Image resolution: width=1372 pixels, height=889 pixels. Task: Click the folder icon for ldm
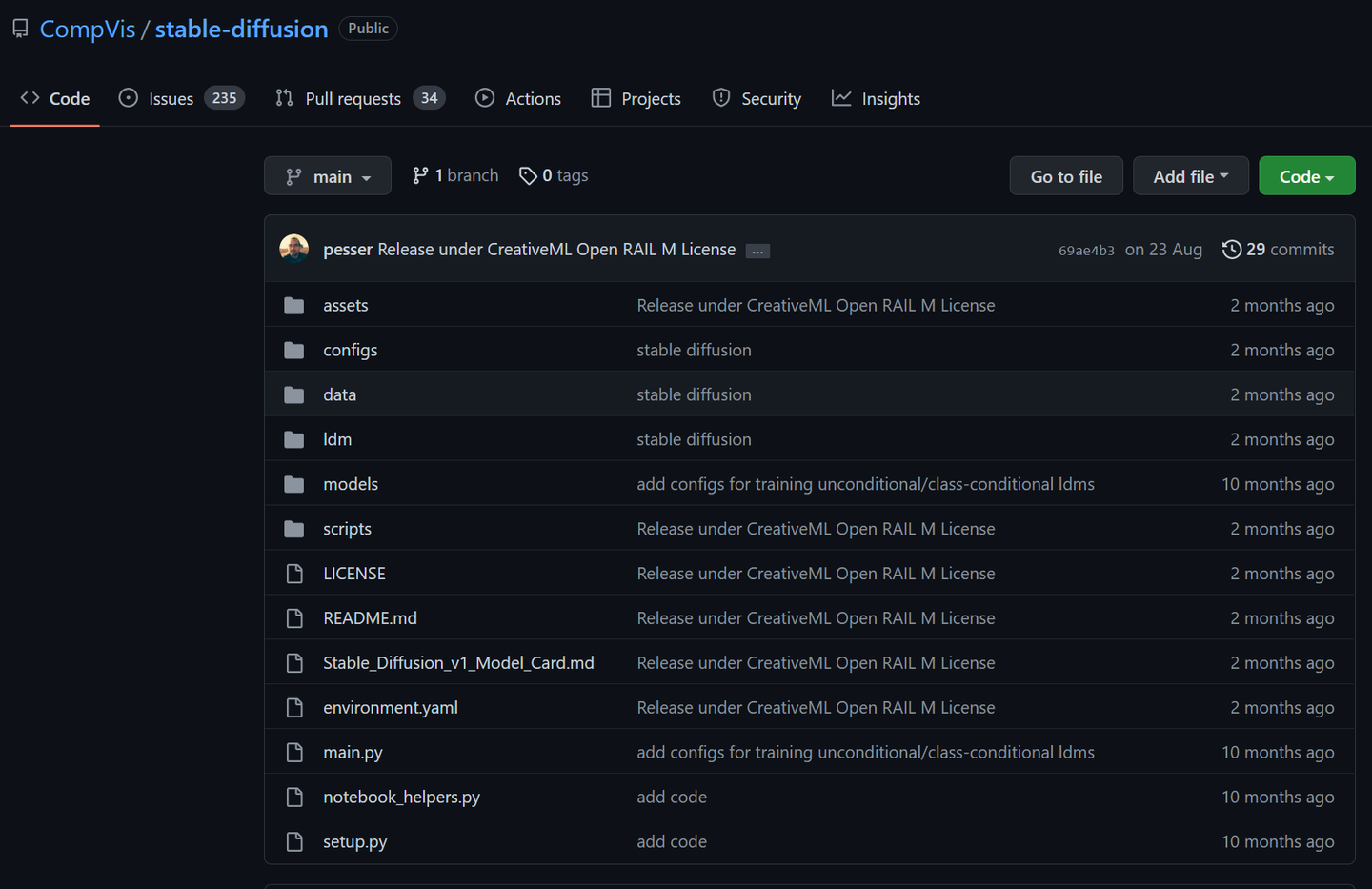click(294, 440)
